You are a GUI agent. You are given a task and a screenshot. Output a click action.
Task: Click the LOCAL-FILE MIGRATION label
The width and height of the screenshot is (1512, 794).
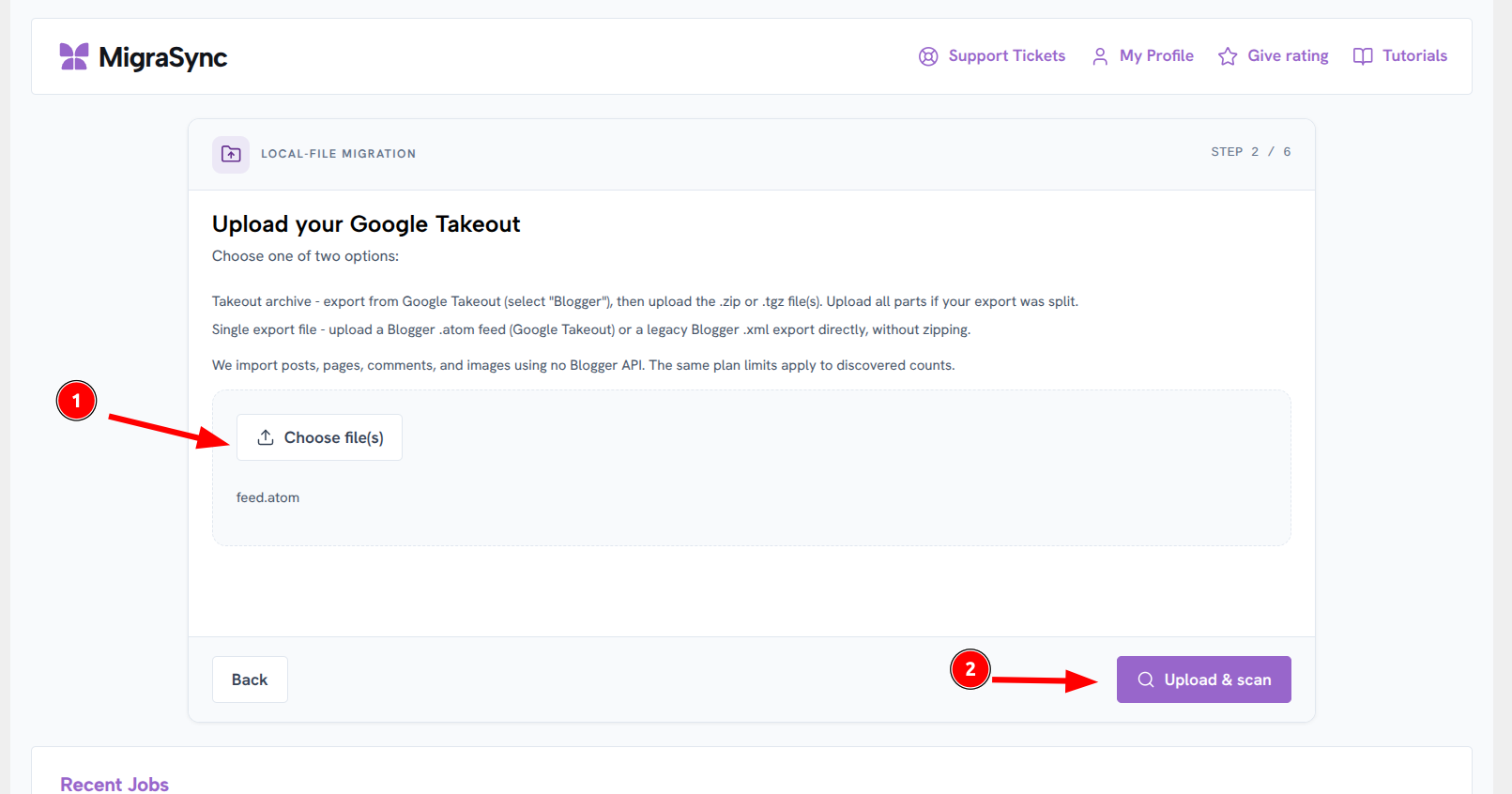coord(338,154)
